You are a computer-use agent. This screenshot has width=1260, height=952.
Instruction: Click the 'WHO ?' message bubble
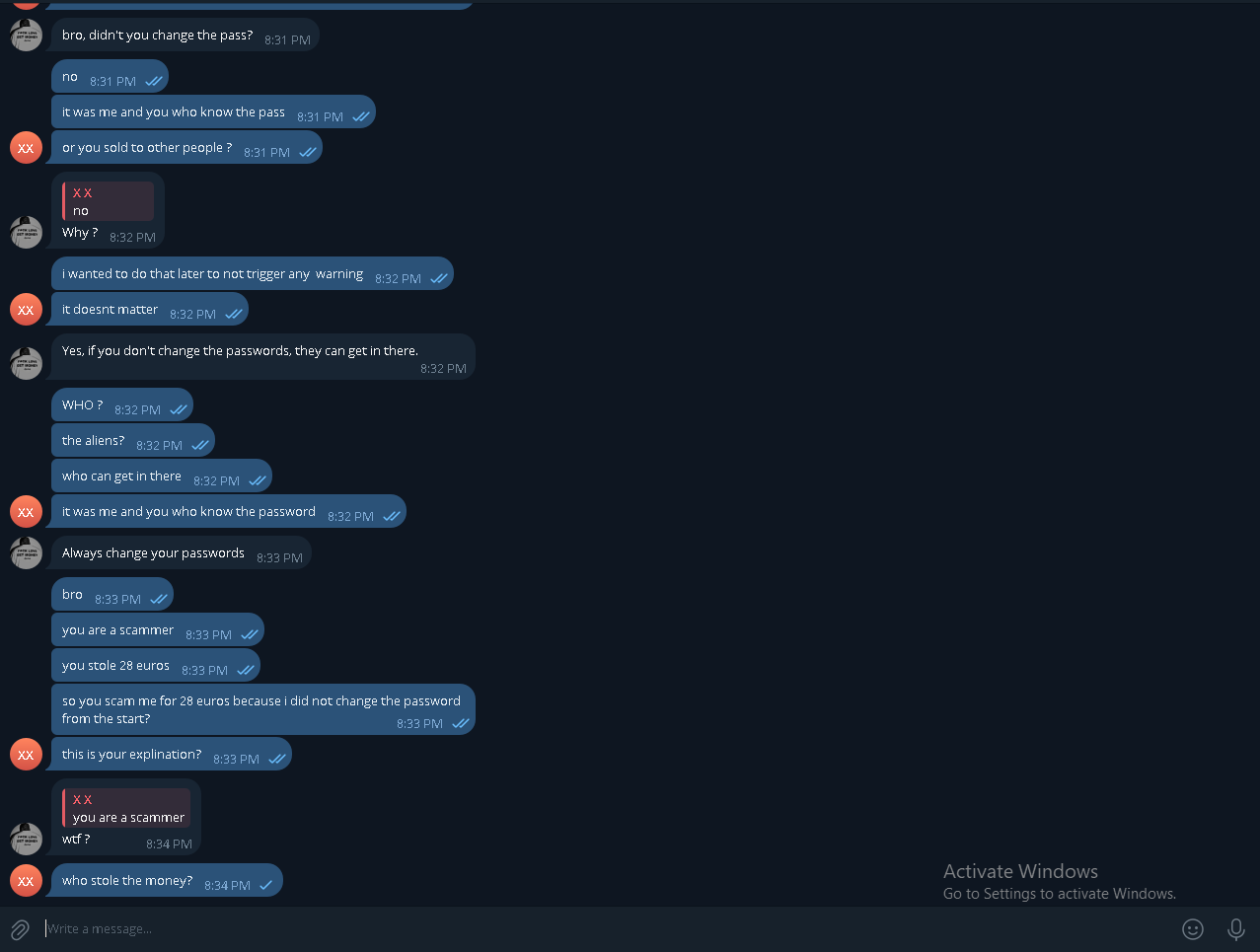click(x=122, y=405)
